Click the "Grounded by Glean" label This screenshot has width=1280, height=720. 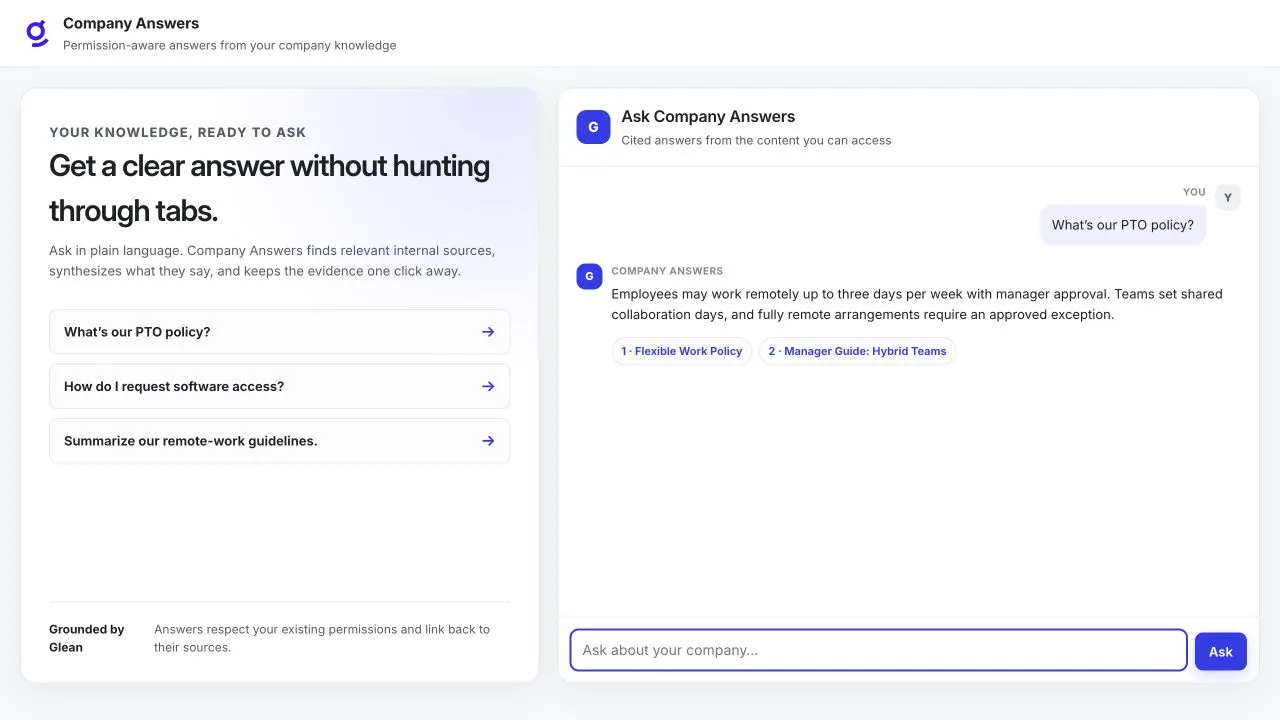tap(88, 638)
